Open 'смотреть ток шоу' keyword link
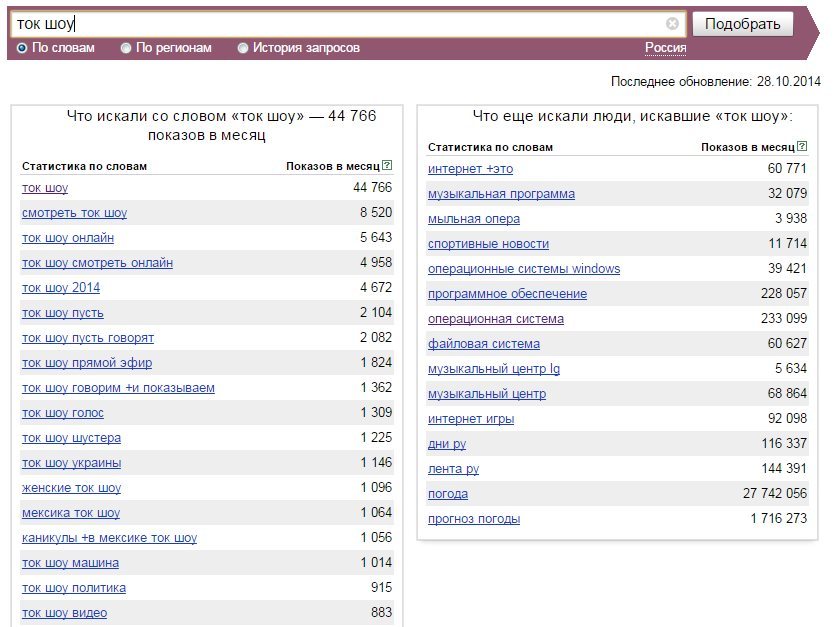The image size is (835, 627). click(74, 213)
